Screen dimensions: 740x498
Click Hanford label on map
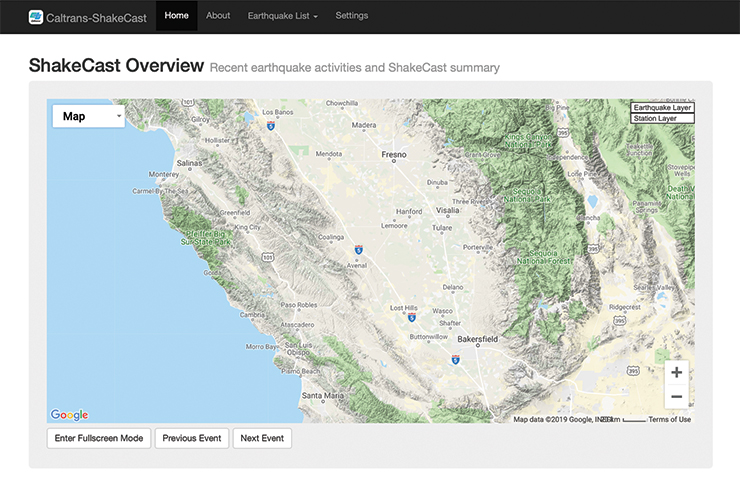409,211
